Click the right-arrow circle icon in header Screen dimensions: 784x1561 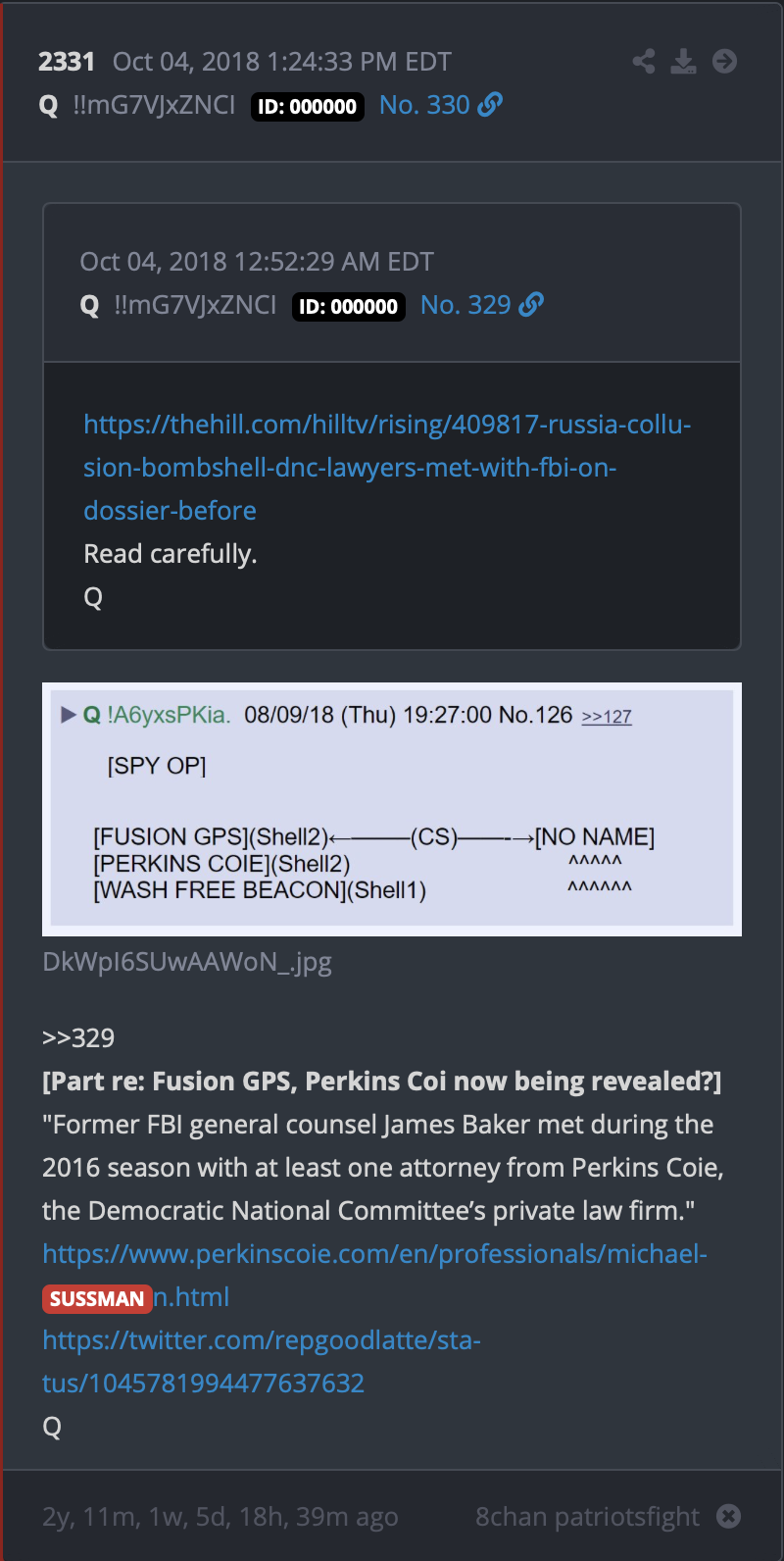point(725,62)
